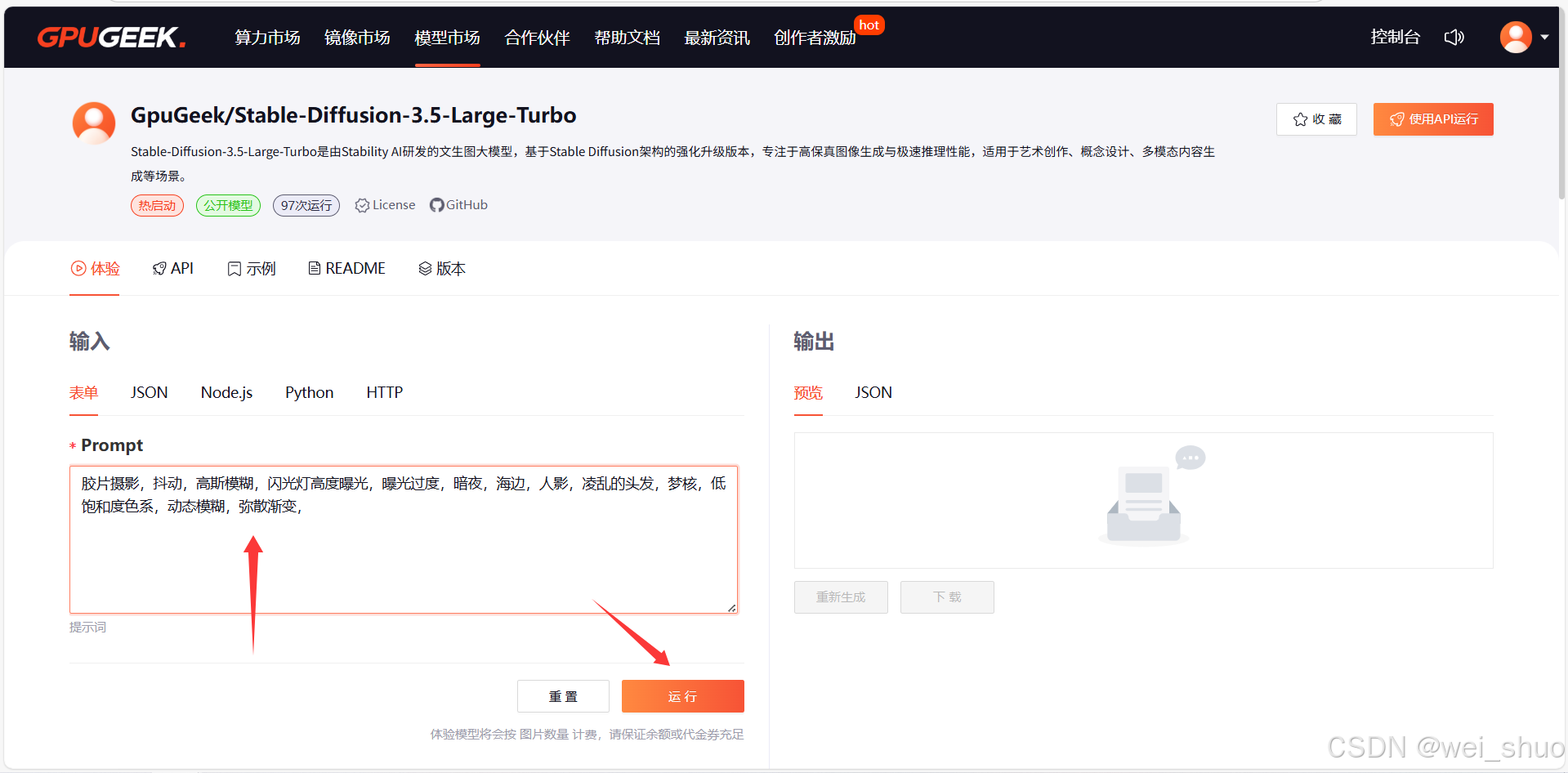Click the 输出 section heading
Screen dimensions: 1568x773
coord(814,342)
